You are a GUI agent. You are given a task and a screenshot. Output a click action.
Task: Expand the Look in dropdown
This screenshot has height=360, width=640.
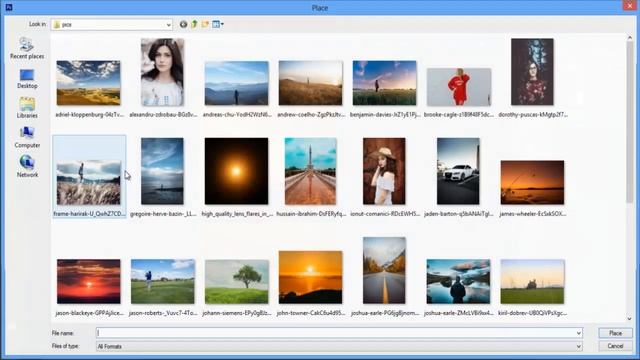168,25
